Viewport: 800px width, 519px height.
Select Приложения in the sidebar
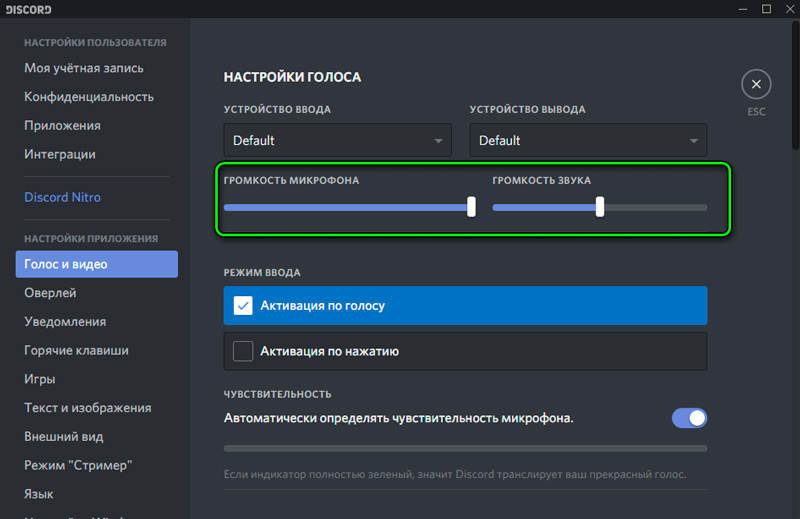[62, 126]
